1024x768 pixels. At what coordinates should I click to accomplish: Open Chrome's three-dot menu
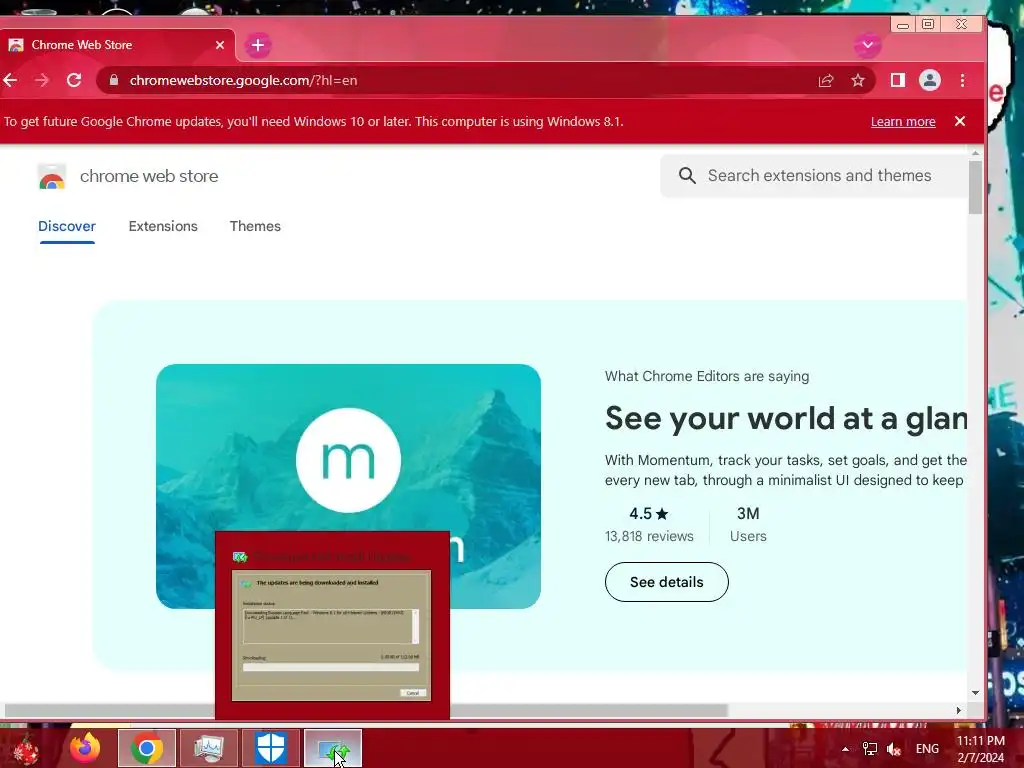963,80
